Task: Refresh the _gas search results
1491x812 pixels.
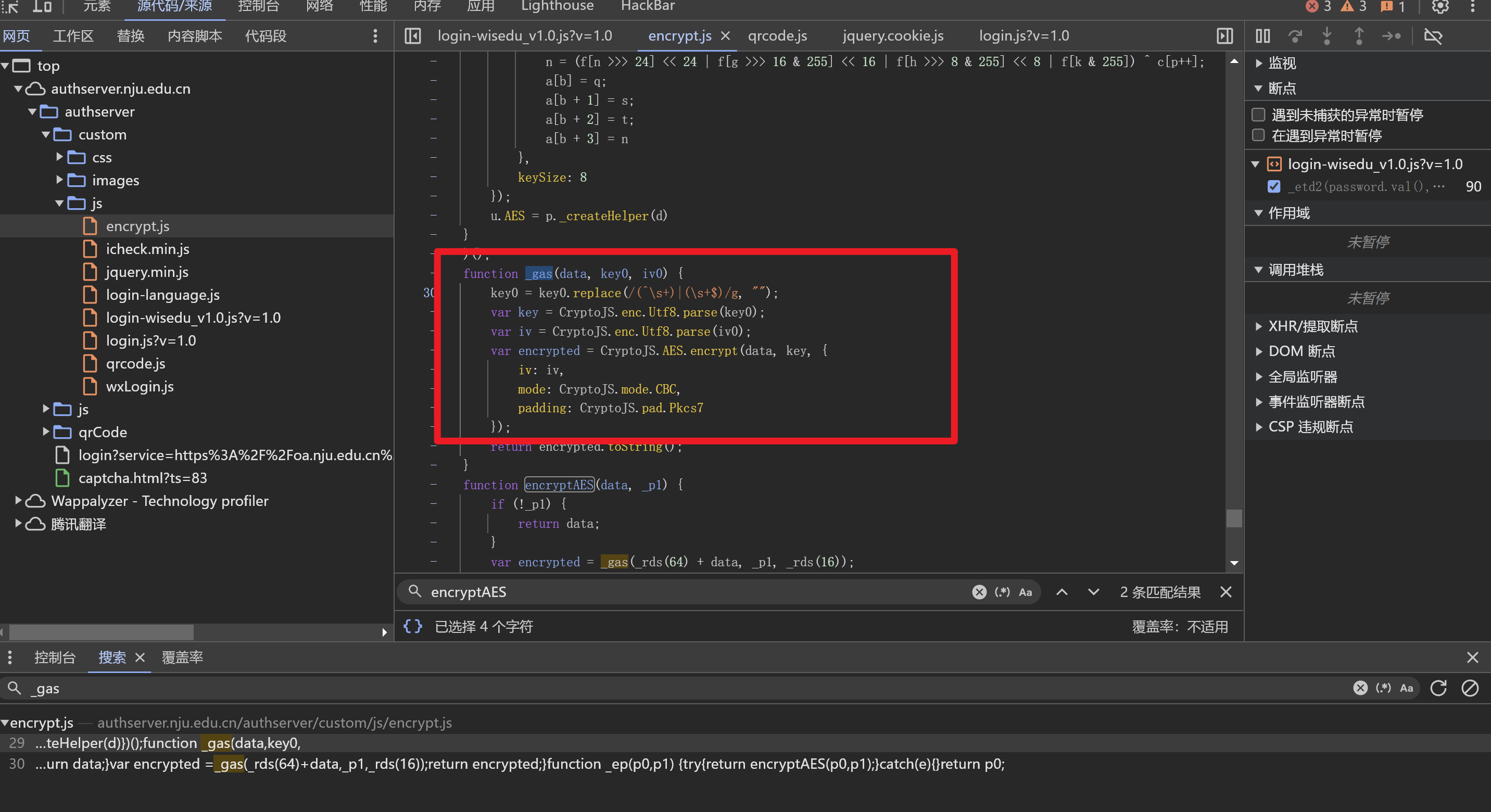Action: coord(1438,688)
